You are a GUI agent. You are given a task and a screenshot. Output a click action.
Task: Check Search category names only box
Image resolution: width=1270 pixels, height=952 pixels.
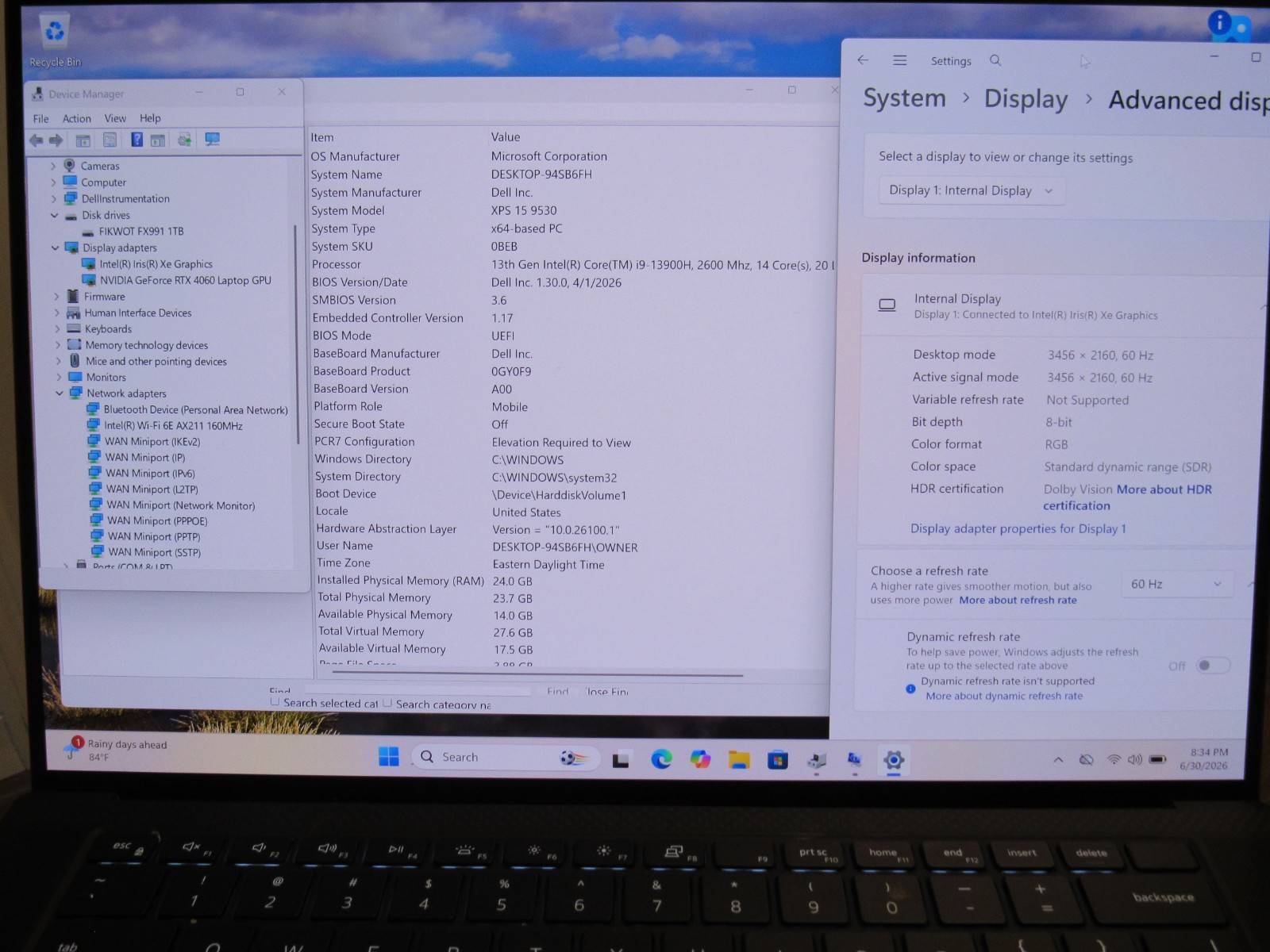point(387,703)
